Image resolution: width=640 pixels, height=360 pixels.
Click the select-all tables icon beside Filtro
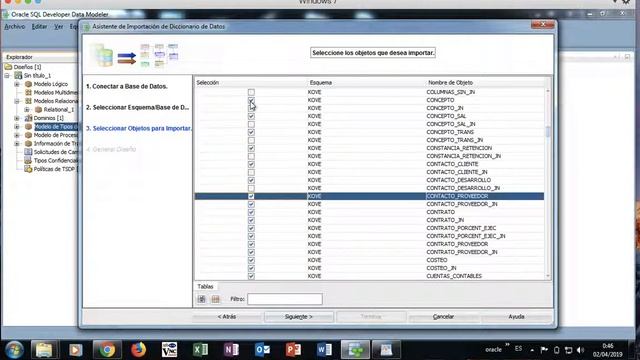(202, 299)
